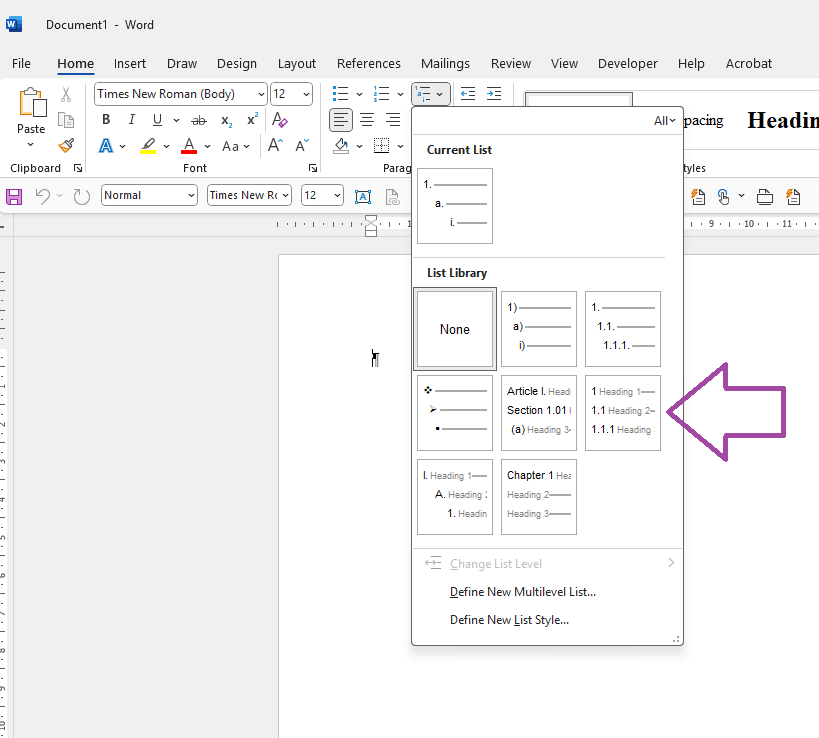Open the Times New Roman (Body) font dropdown

261,94
